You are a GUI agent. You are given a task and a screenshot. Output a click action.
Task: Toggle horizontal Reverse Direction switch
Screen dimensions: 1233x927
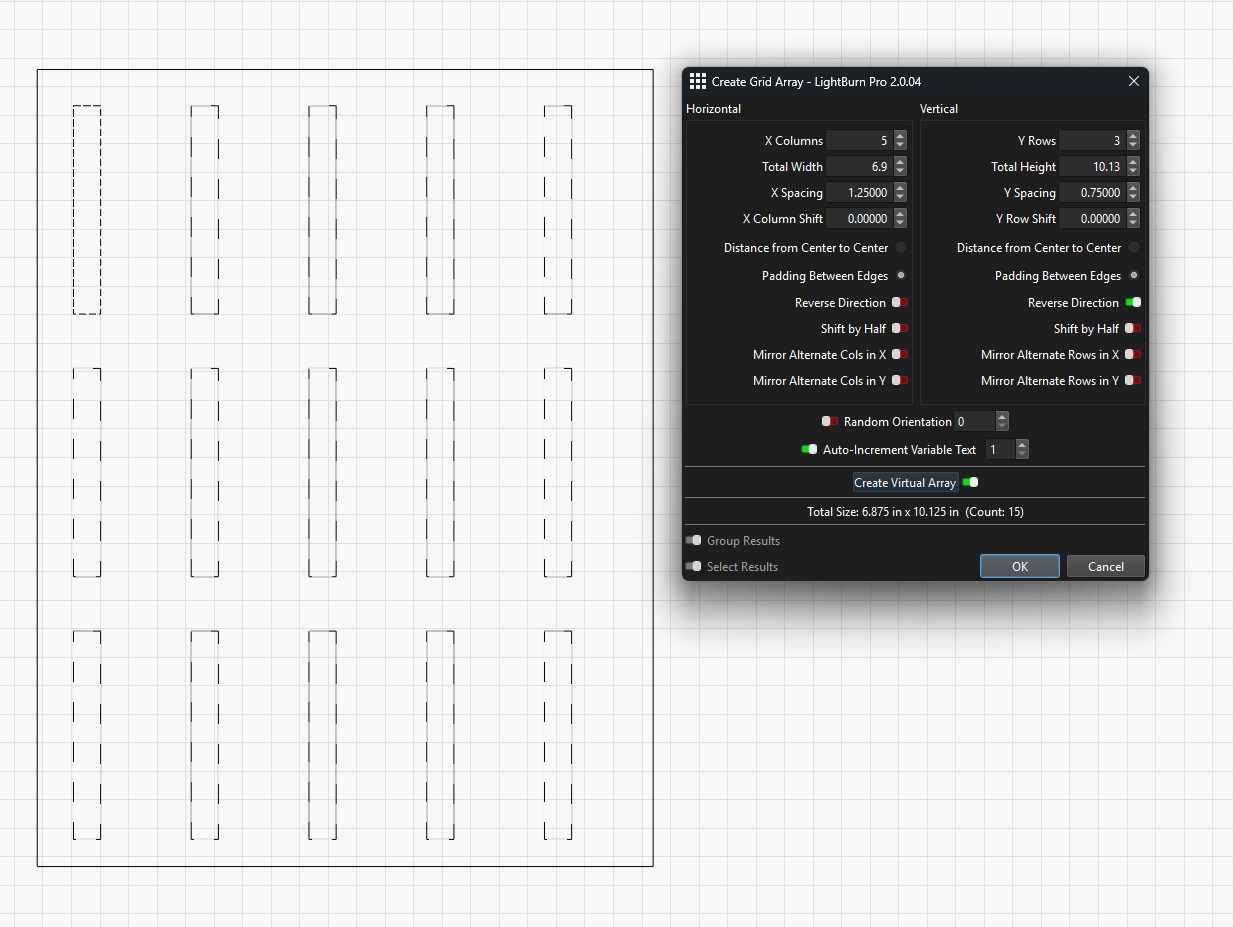pyautogui.click(x=900, y=303)
